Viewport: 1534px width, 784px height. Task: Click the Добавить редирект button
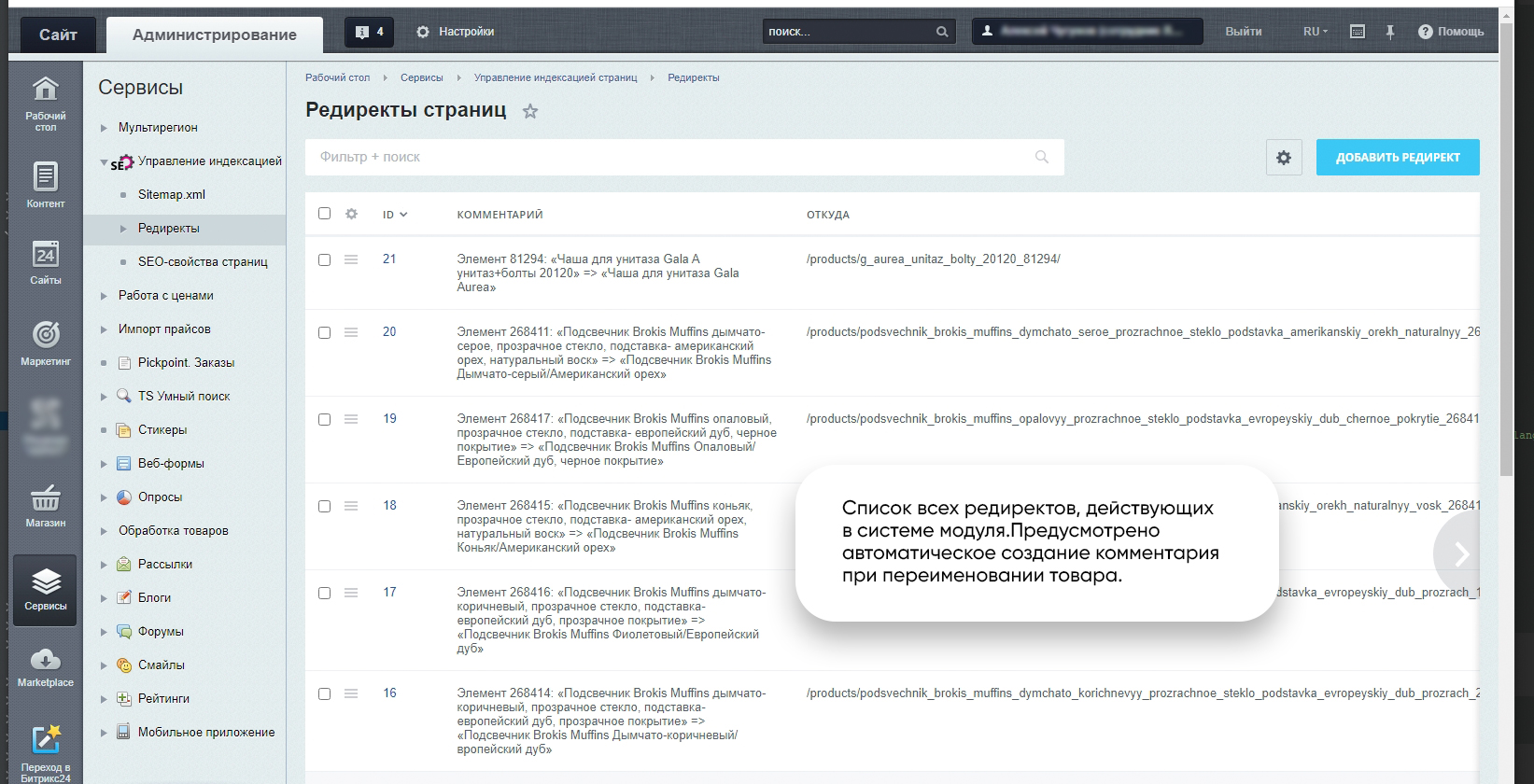coord(1397,158)
